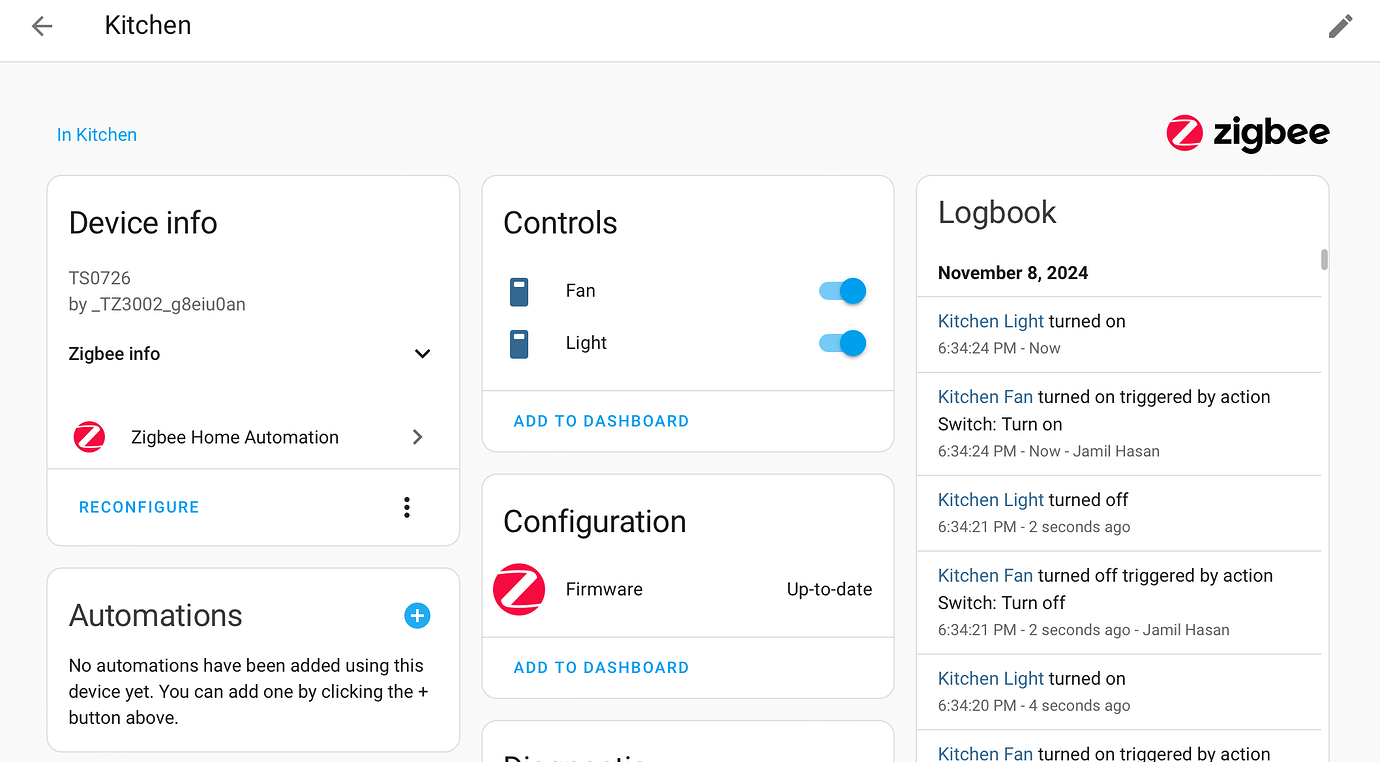Click the zigbee logo in the corner
This screenshot has height=762, width=1380.
[x=1247, y=133]
